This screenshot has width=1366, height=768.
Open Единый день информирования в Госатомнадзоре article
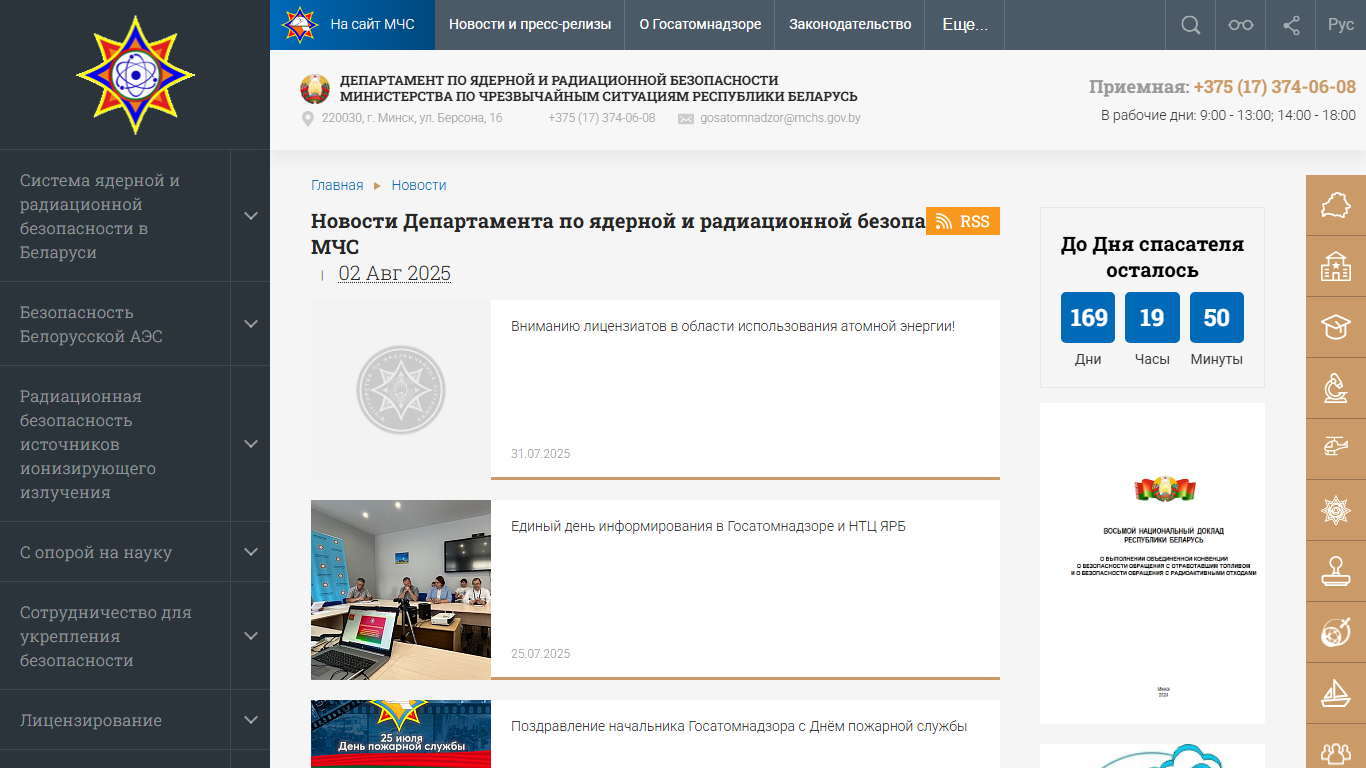(x=708, y=526)
